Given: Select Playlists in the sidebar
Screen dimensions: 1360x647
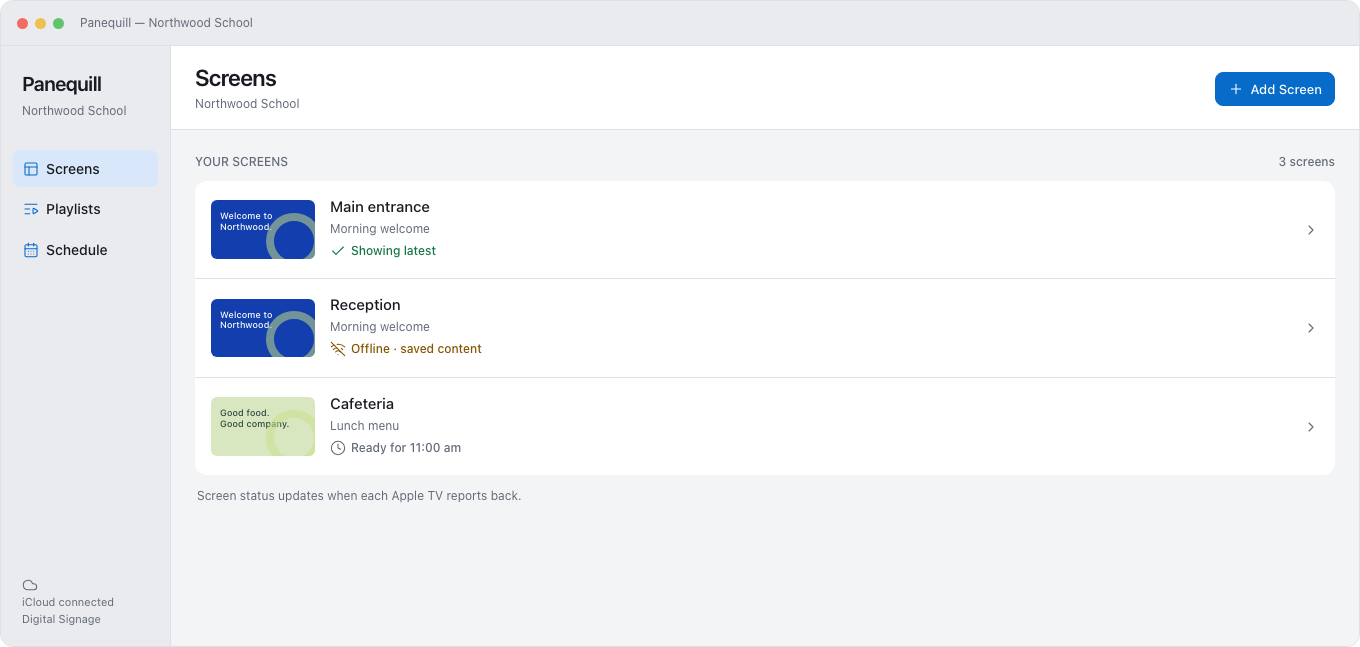Looking at the screenshot, I should point(86,209).
